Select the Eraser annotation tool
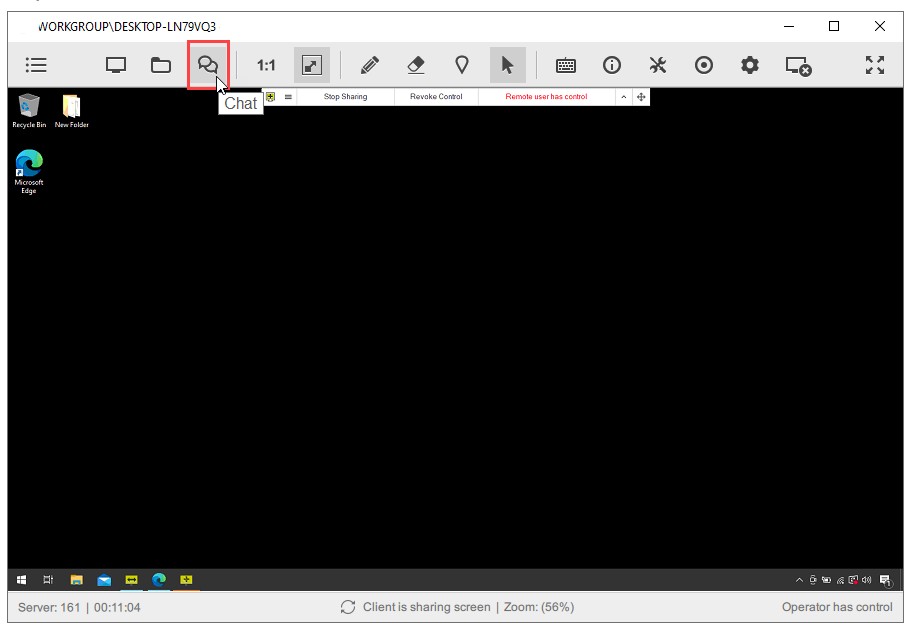This screenshot has height=630, width=911. [417, 65]
